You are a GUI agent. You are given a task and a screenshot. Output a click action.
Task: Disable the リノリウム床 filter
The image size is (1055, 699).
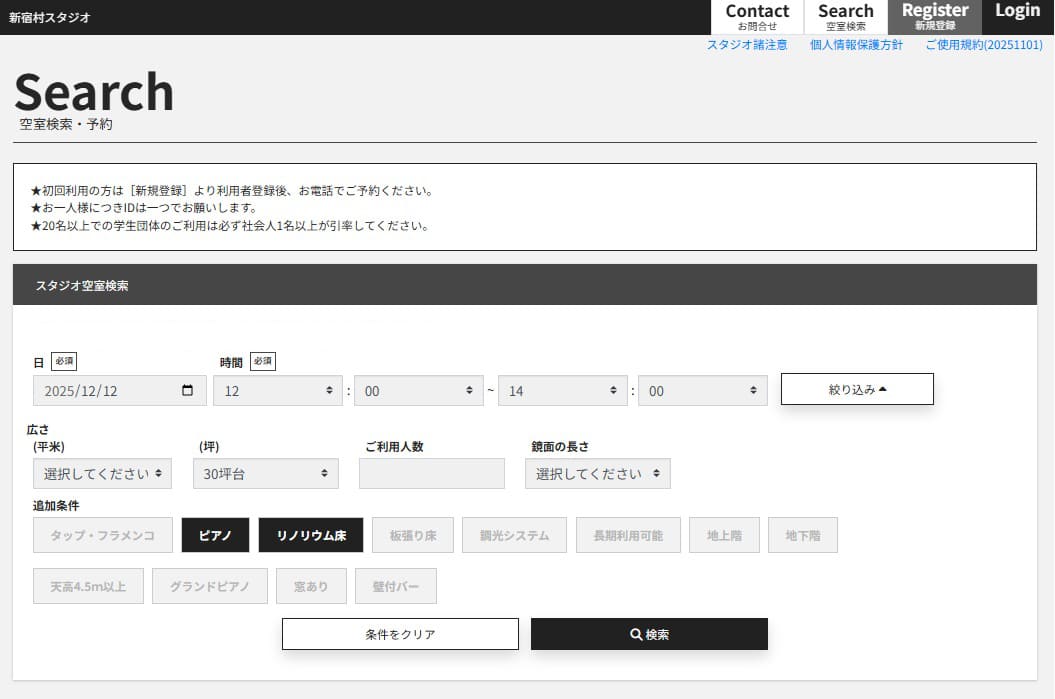(x=311, y=535)
